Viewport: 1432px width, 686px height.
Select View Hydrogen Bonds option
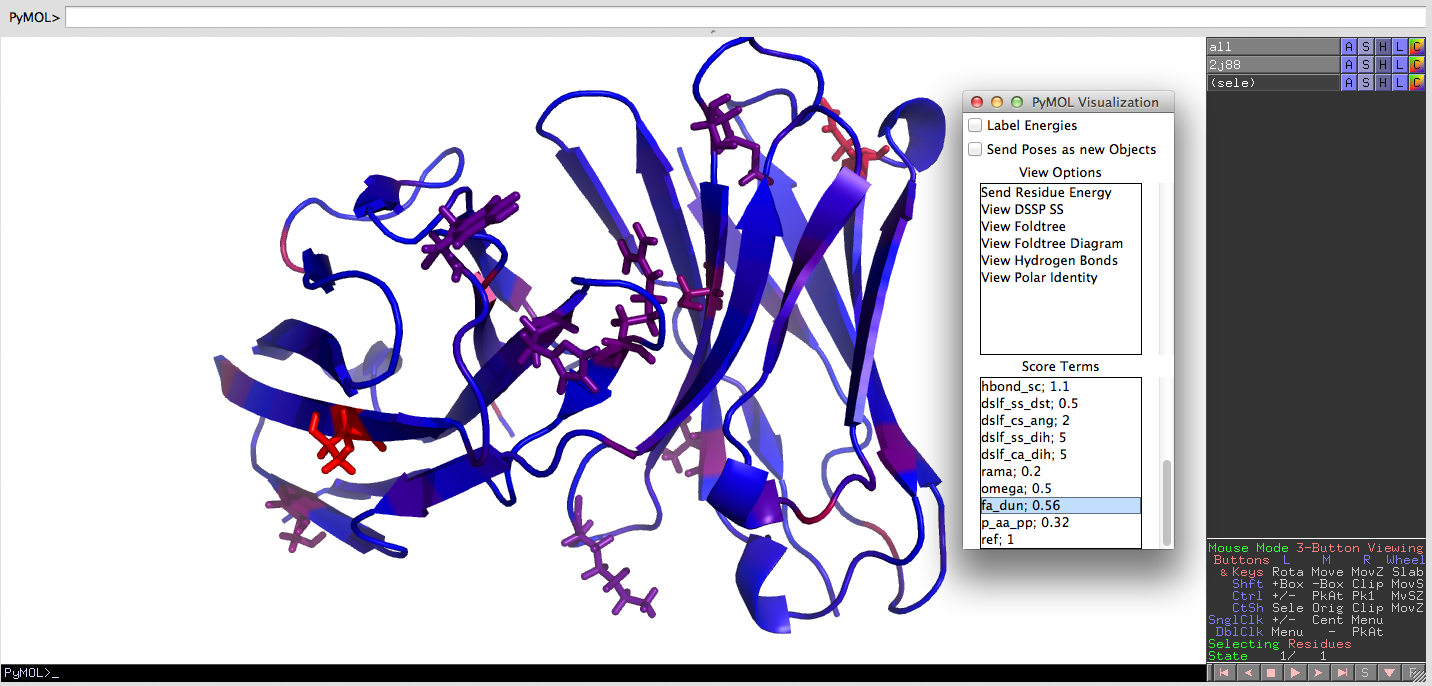tap(1049, 261)
